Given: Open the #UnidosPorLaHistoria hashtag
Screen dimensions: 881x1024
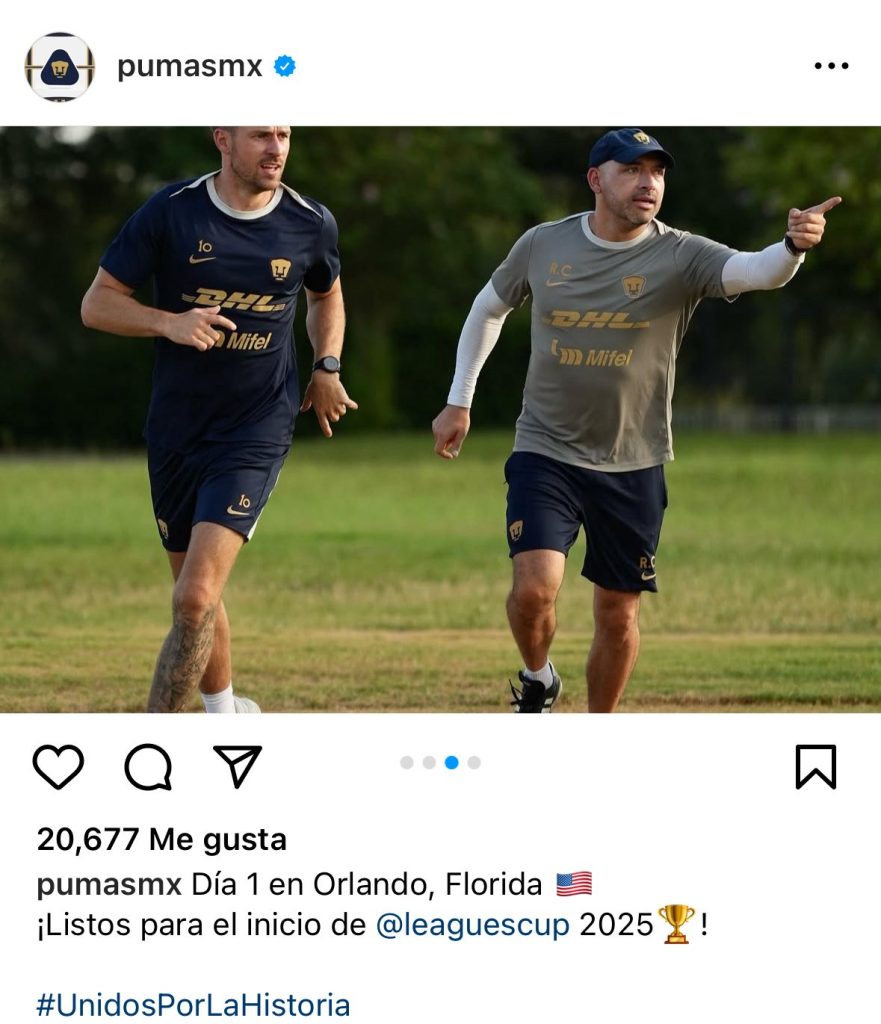Looking at the screenshot, I should 193,1004.
